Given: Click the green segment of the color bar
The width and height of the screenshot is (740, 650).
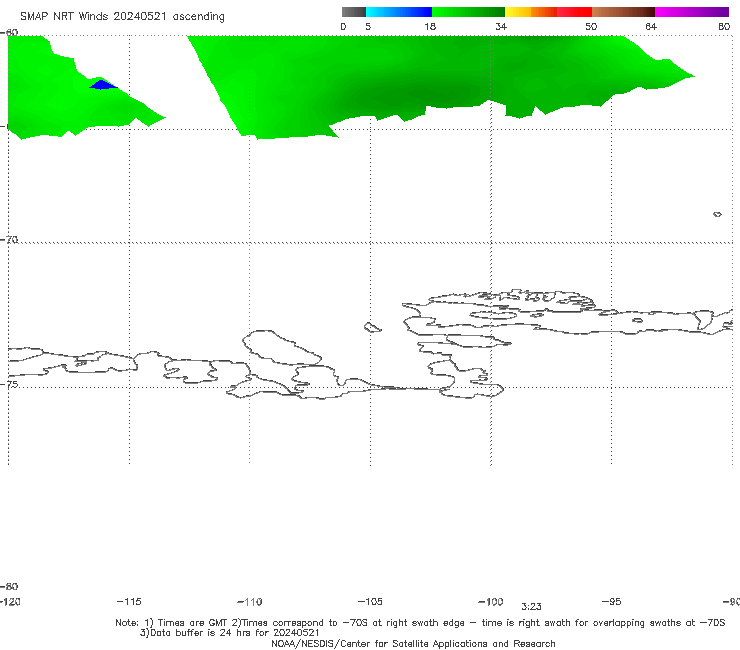Looking at the screenshot, I should (468, 12).
